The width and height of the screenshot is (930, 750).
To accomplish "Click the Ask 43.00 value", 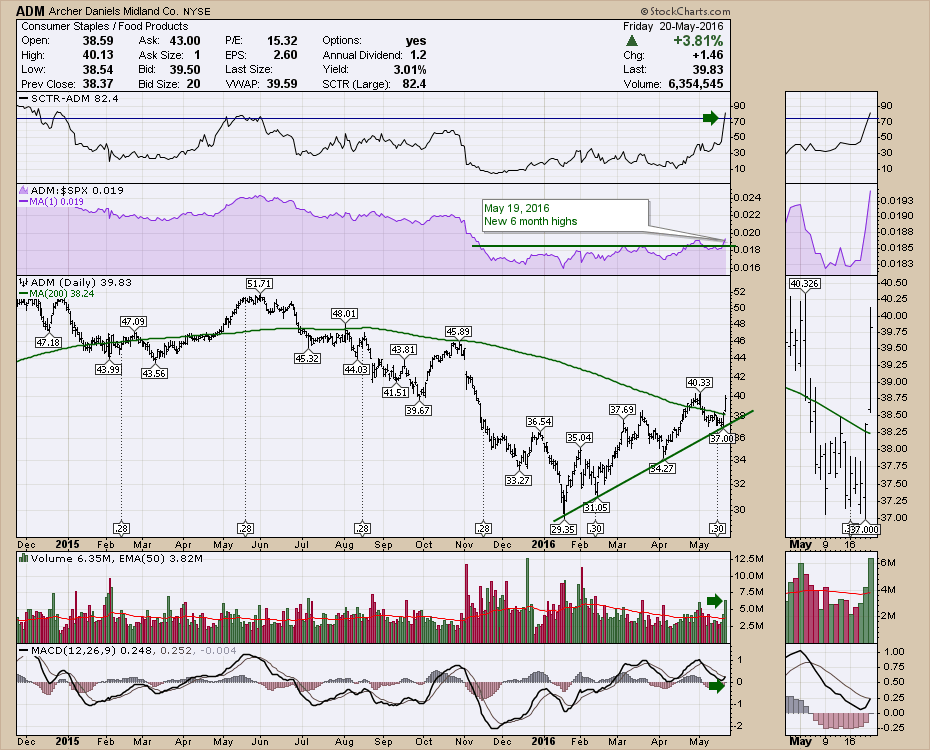I will click(185, 41).
